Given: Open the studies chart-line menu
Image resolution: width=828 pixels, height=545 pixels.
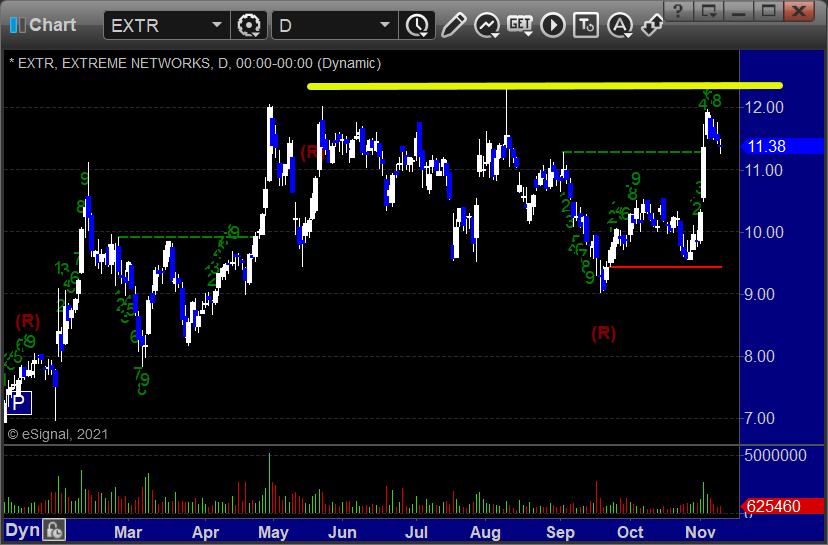Looking at the screenshot, I should (x=487, y=25).
